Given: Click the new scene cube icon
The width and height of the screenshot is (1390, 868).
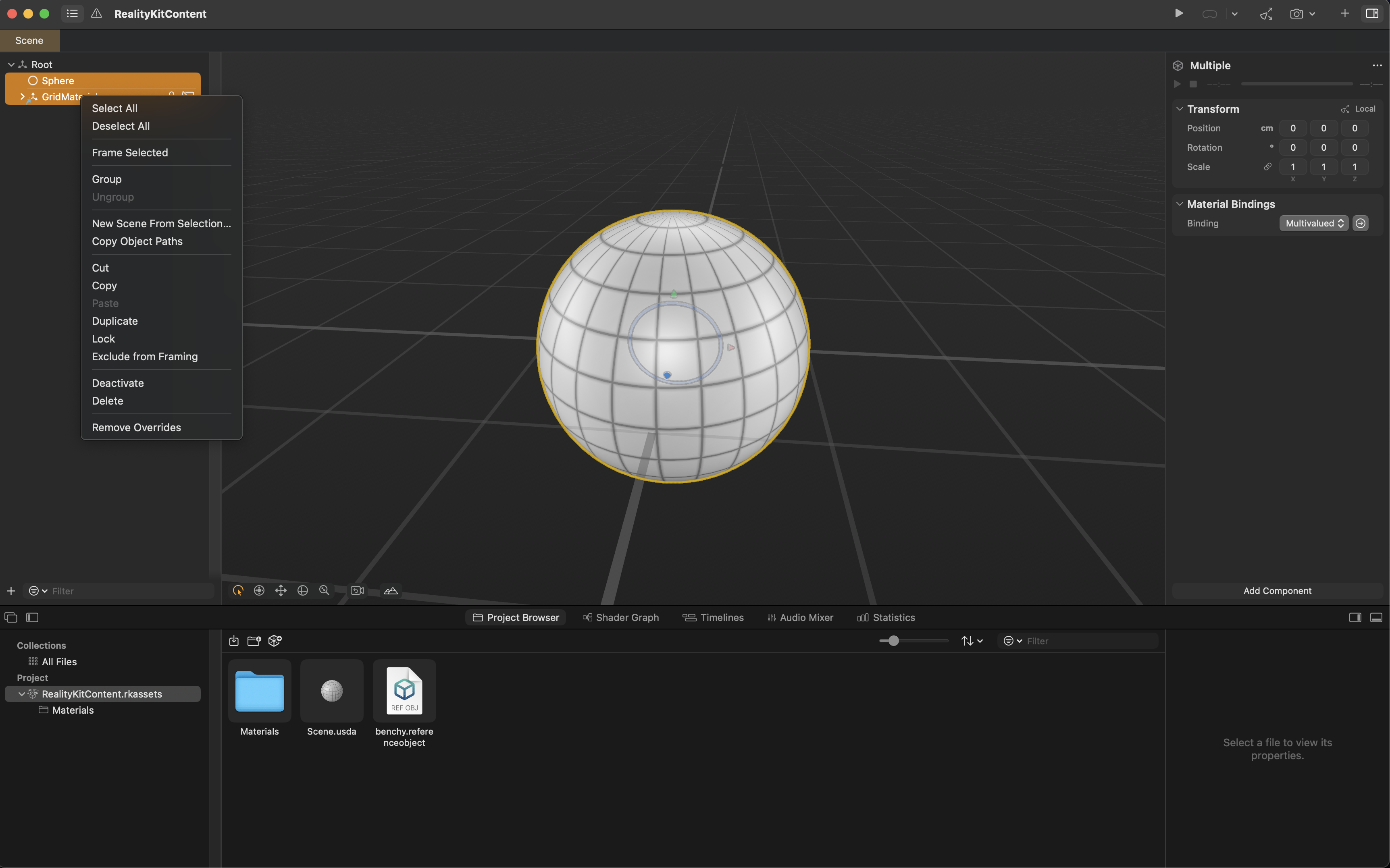Looking at the screenshot, I should click(275, 641).
